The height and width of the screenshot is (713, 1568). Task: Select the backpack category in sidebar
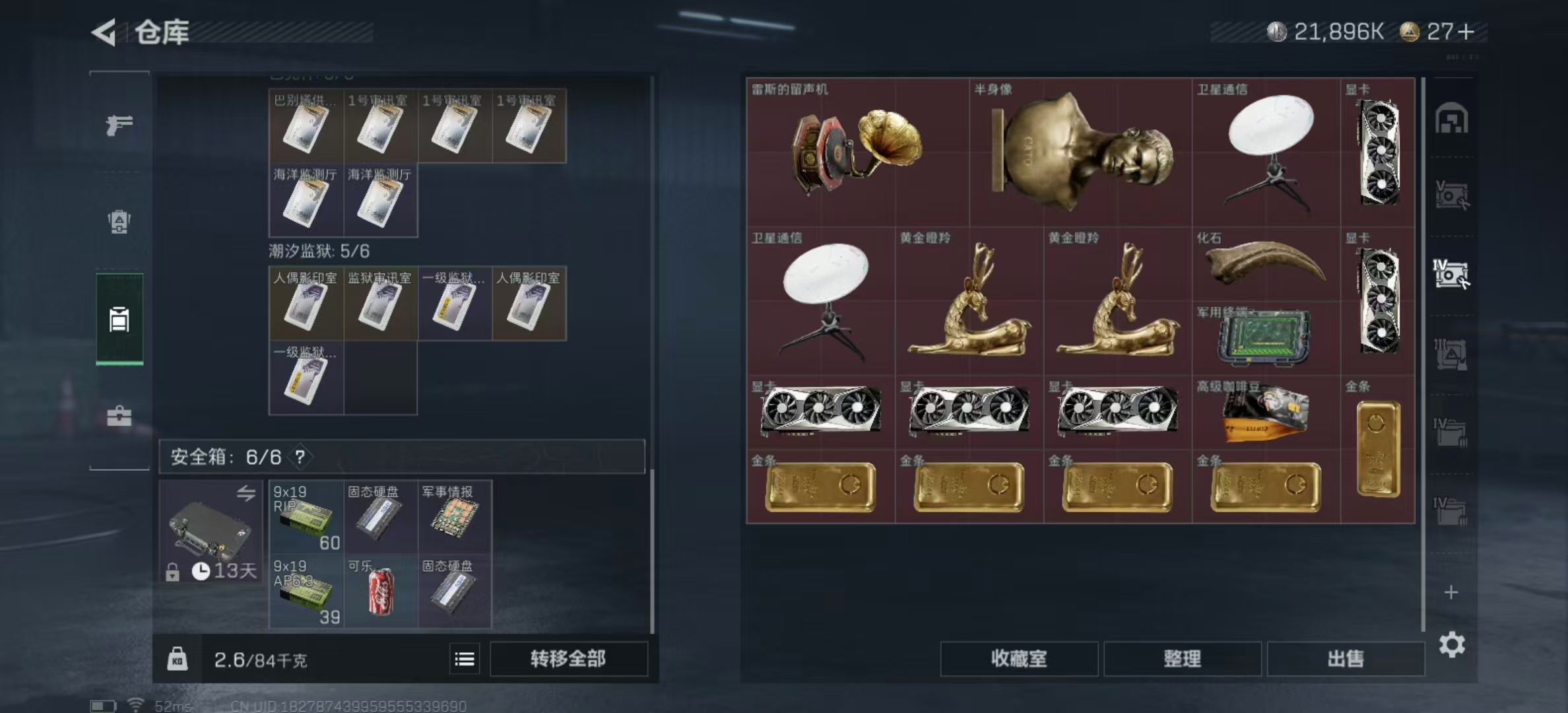pyautogui.click(x=119, y=221)
